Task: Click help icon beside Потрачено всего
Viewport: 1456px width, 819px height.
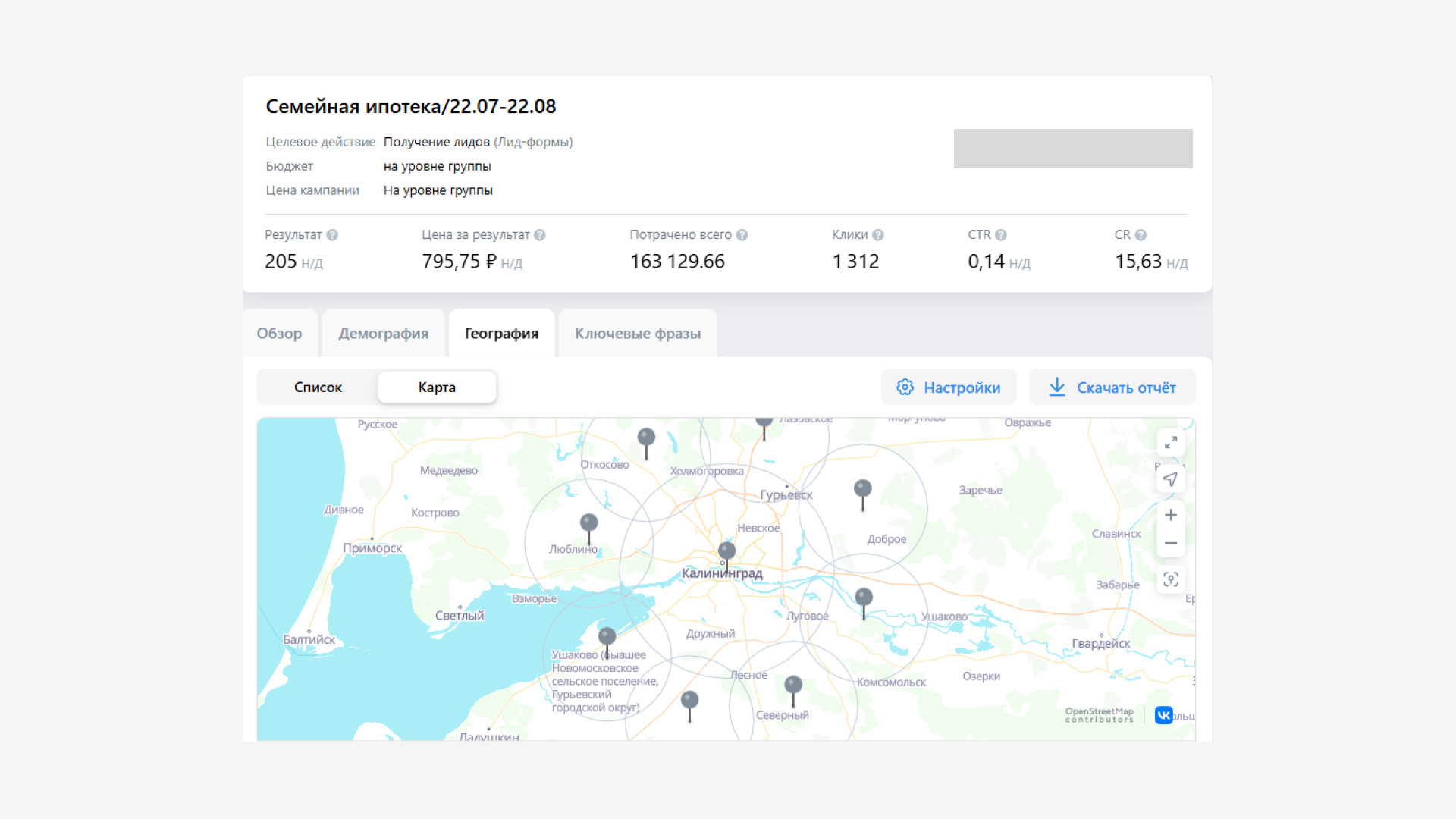Action: (742, 235)
